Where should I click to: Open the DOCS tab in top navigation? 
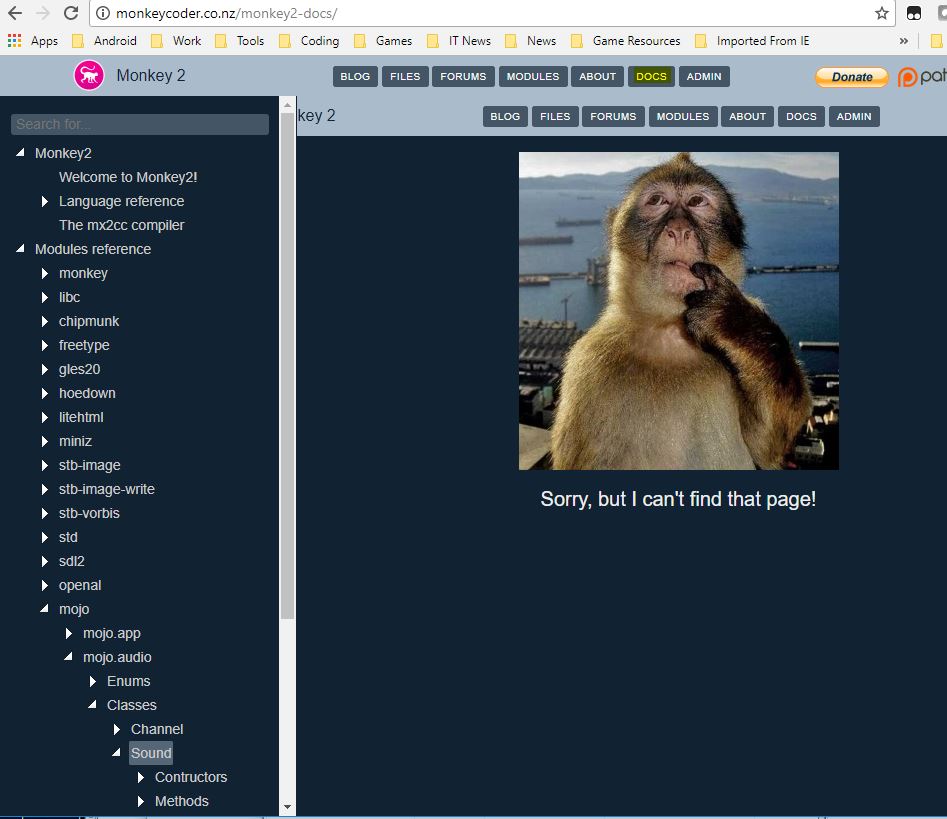coord(651,76)
